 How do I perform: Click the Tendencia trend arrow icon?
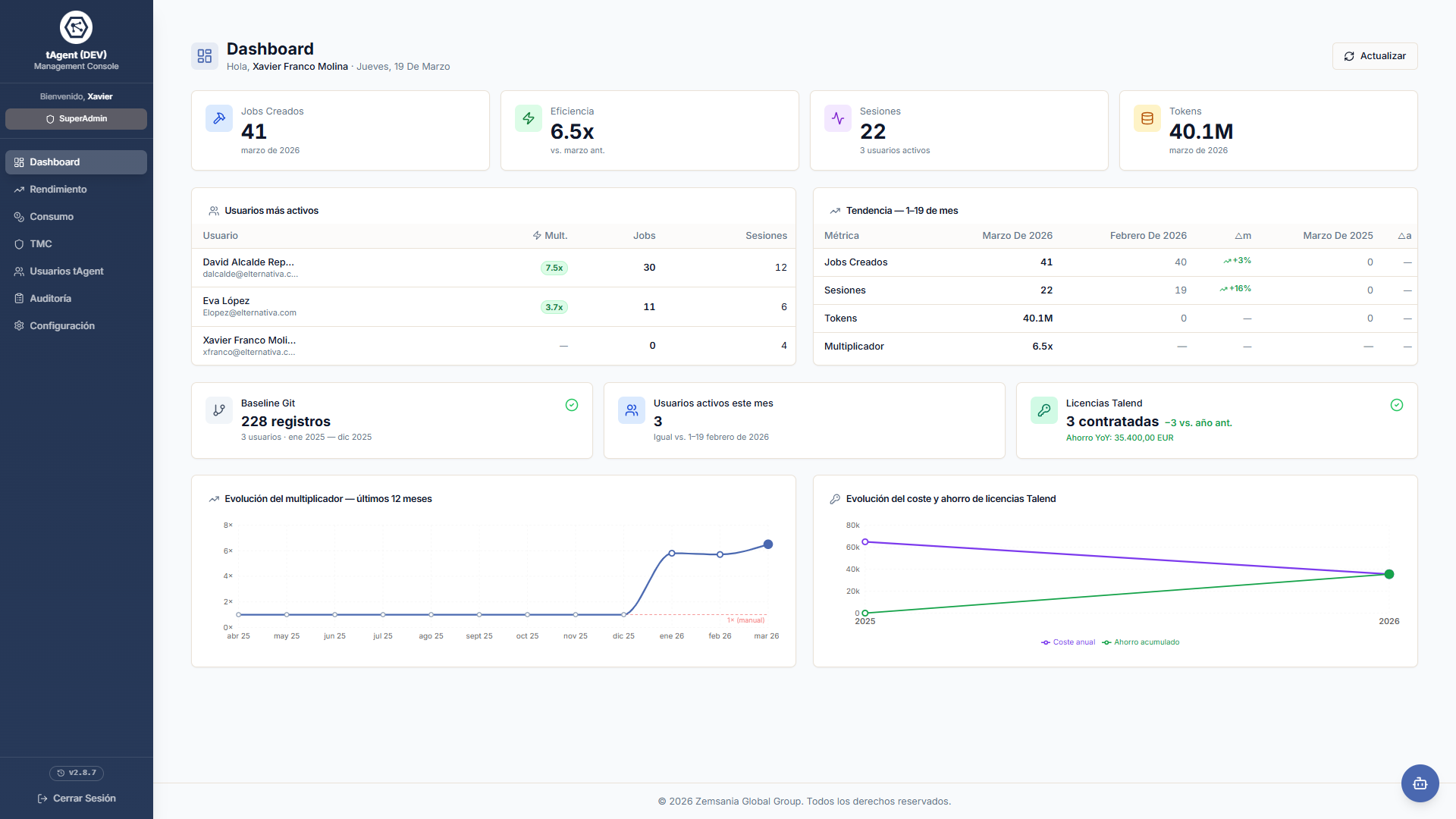(x=835, y=211)
